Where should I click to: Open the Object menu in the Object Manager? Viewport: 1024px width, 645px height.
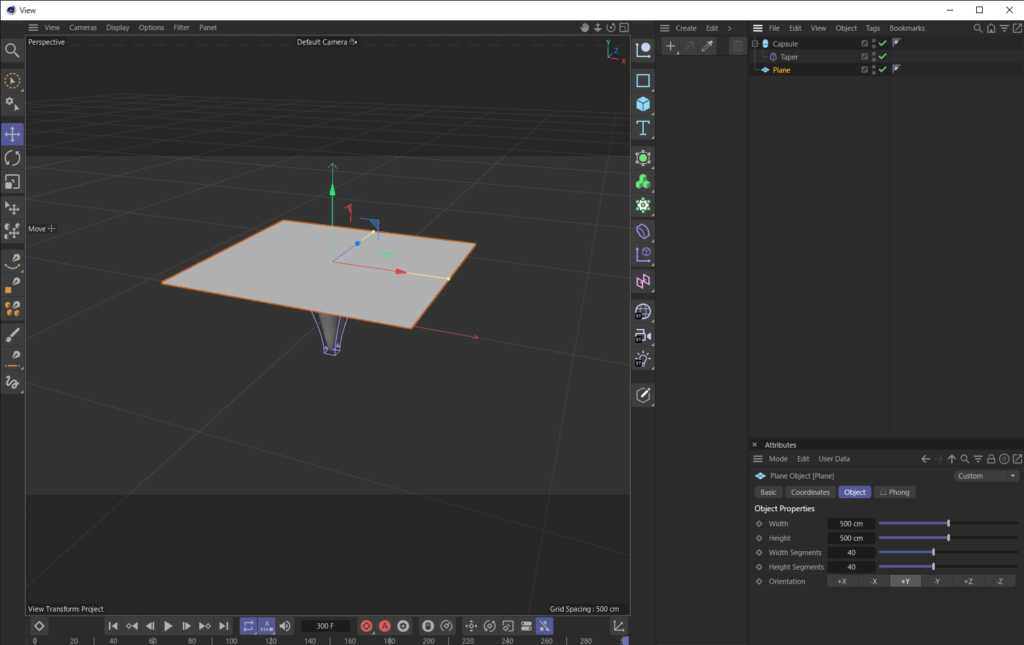tap(841, 28)
